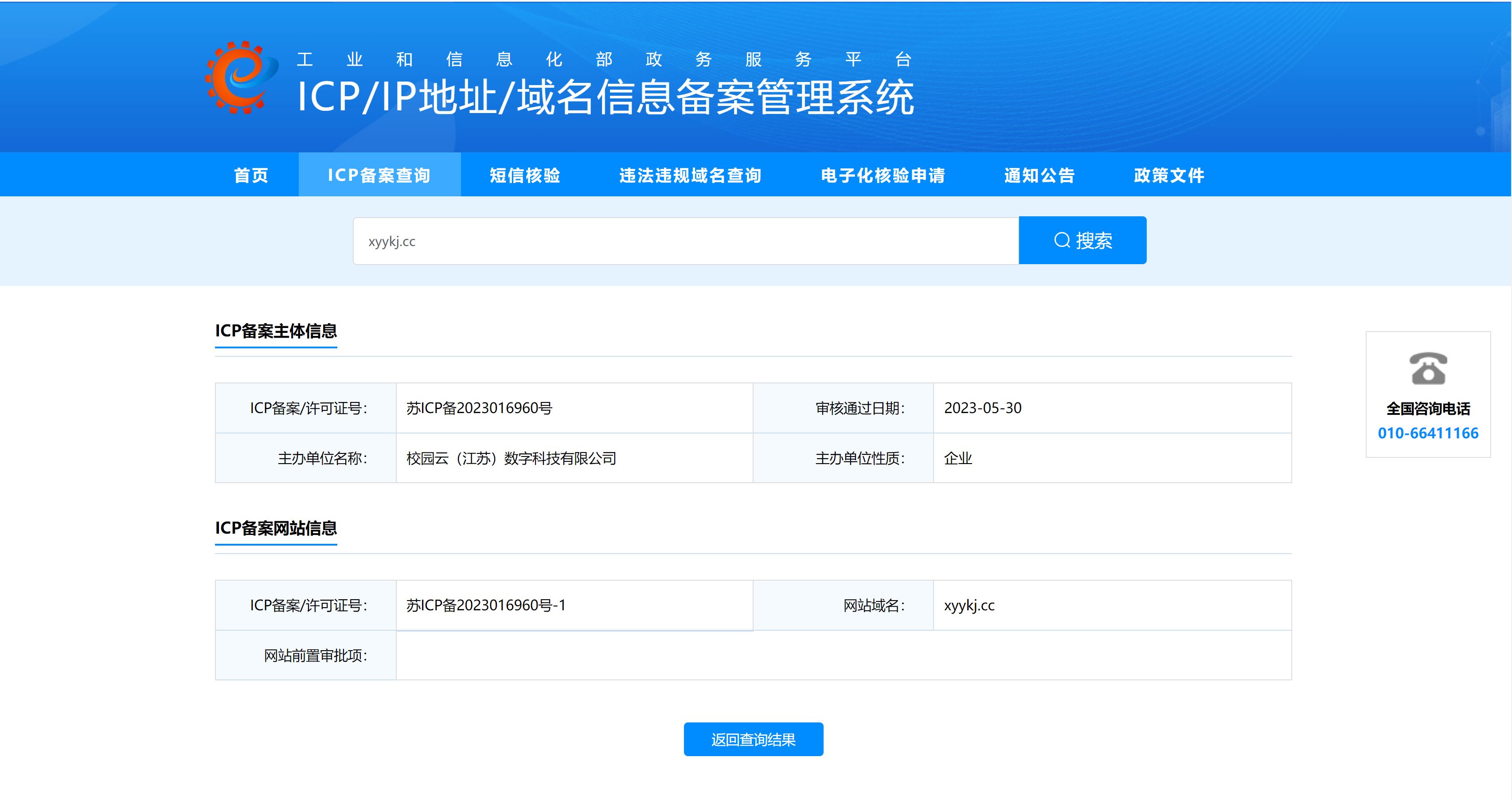Viewport: 1512px width, 800px height.
Task: Click the xyykj.cc search input field
Action: [x=686, y=241]
